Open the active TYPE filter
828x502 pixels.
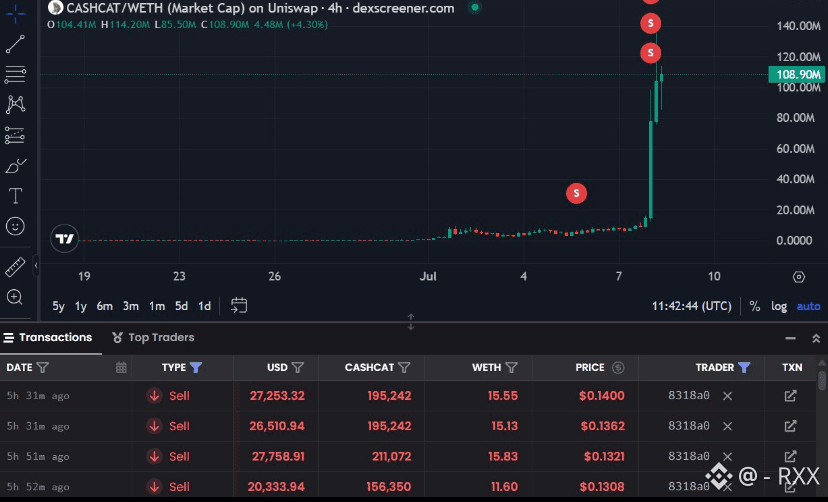[x=196, y=367]
